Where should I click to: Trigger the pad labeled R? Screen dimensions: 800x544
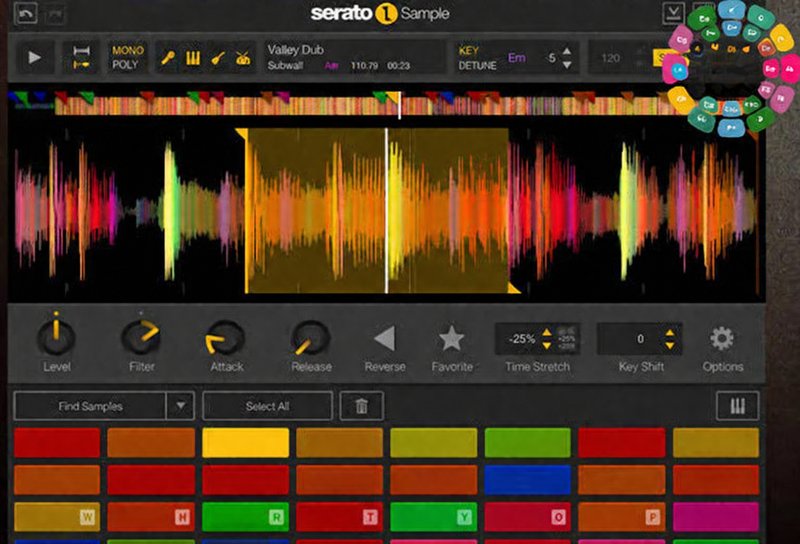[245, 517]
